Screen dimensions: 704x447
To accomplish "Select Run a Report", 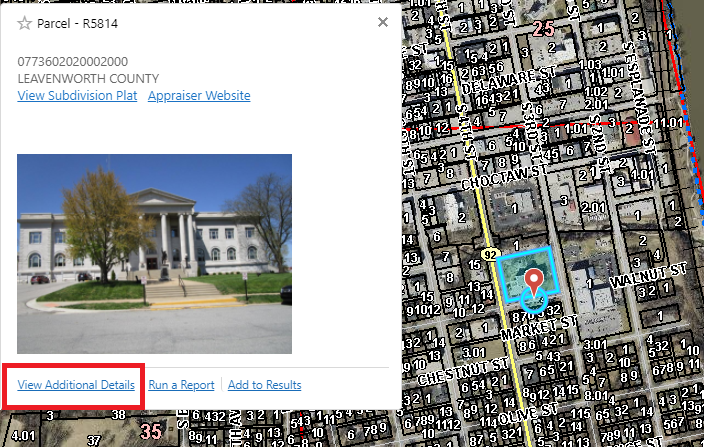I will [181, 385].
